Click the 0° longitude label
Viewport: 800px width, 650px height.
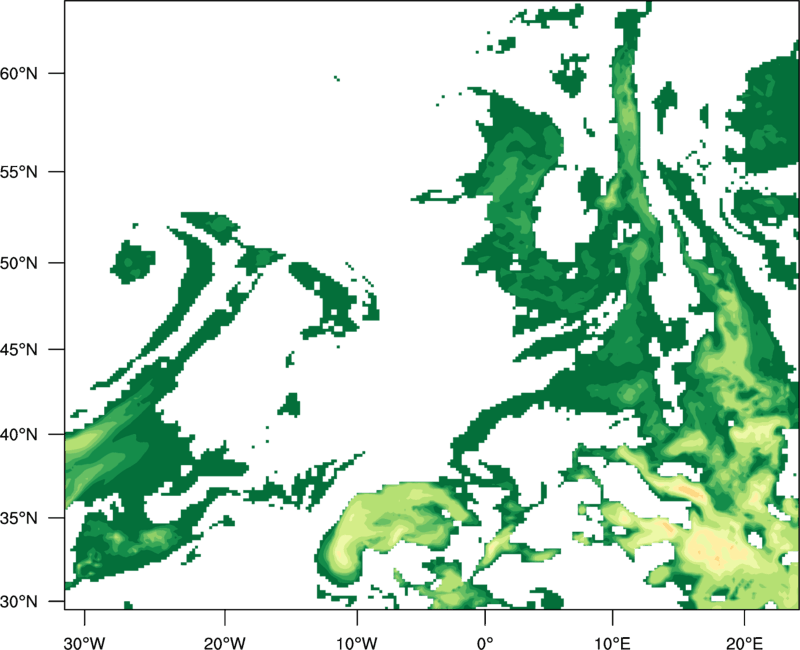(x=485, y=643)
